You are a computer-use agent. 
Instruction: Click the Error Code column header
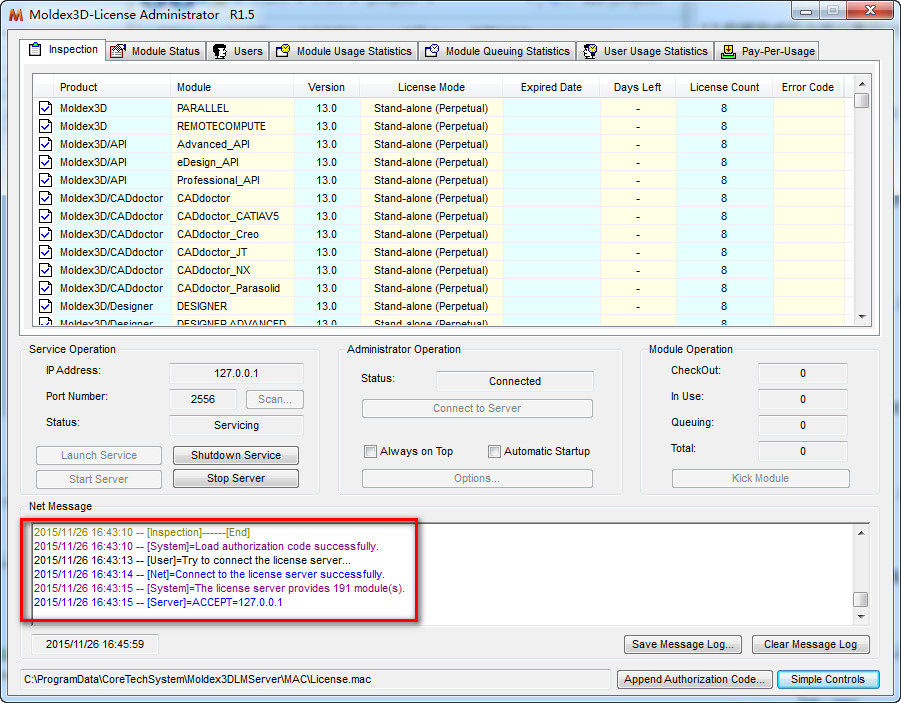coord(807,87)
